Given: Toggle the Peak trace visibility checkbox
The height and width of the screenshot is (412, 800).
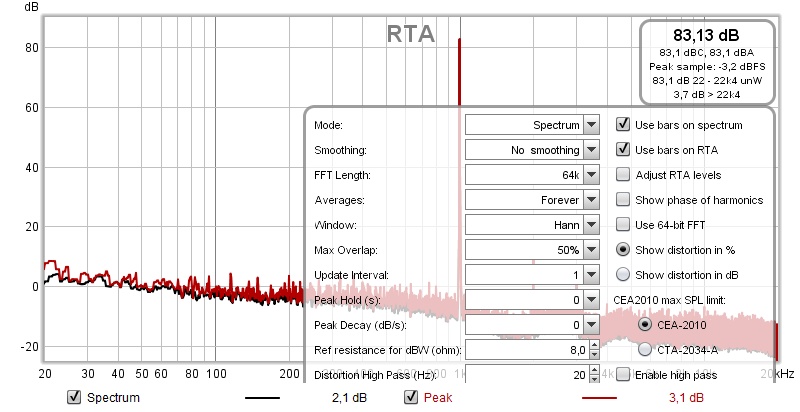Looking at the screenshot, I should click(x=410, y=398).
